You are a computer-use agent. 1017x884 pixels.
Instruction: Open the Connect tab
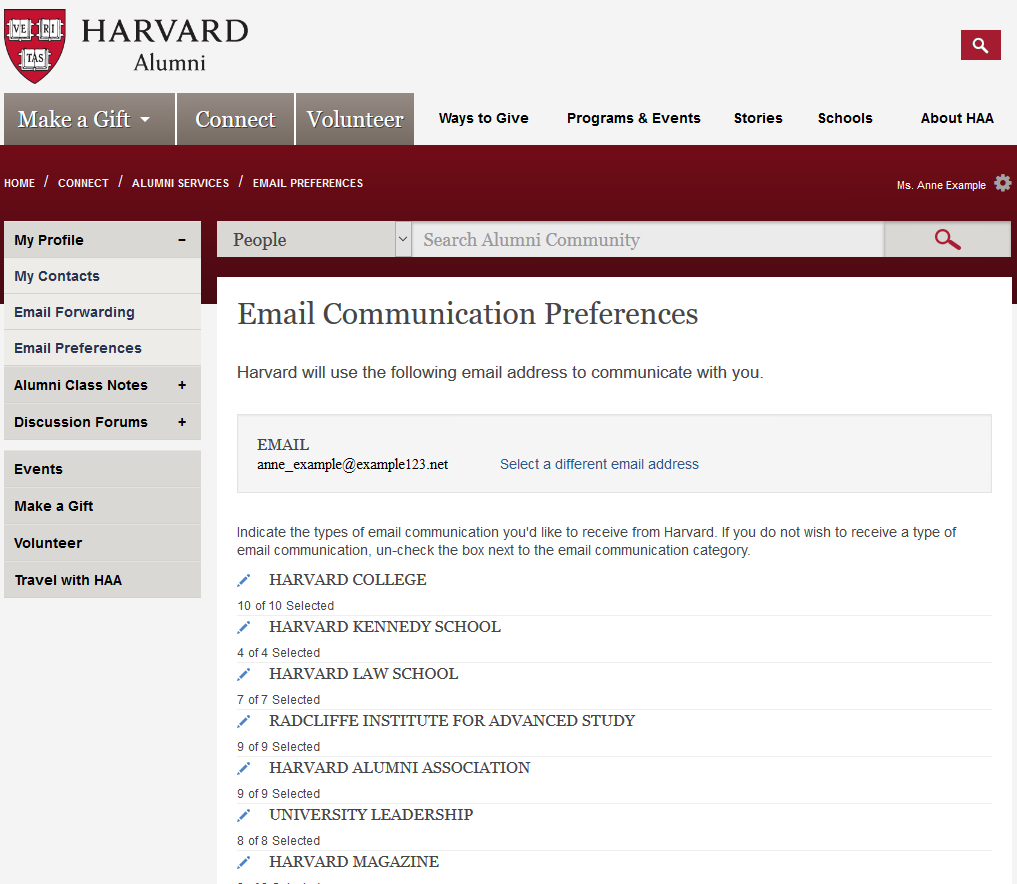(x=235, y=119)
